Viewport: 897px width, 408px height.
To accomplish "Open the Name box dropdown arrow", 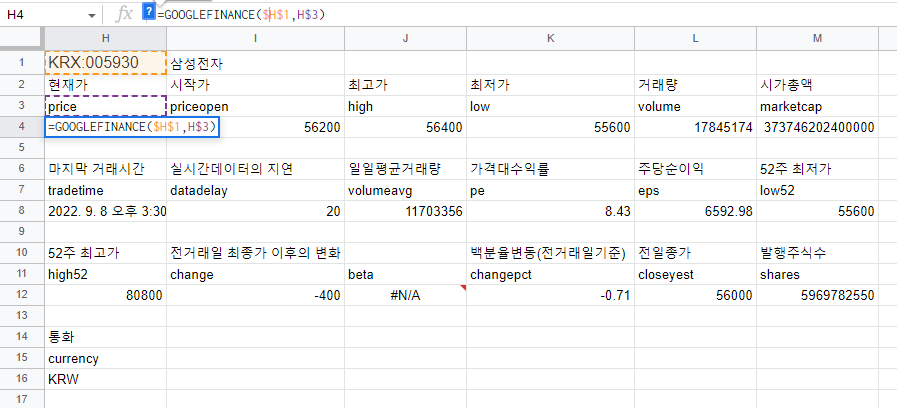I will tap(92, 16).
